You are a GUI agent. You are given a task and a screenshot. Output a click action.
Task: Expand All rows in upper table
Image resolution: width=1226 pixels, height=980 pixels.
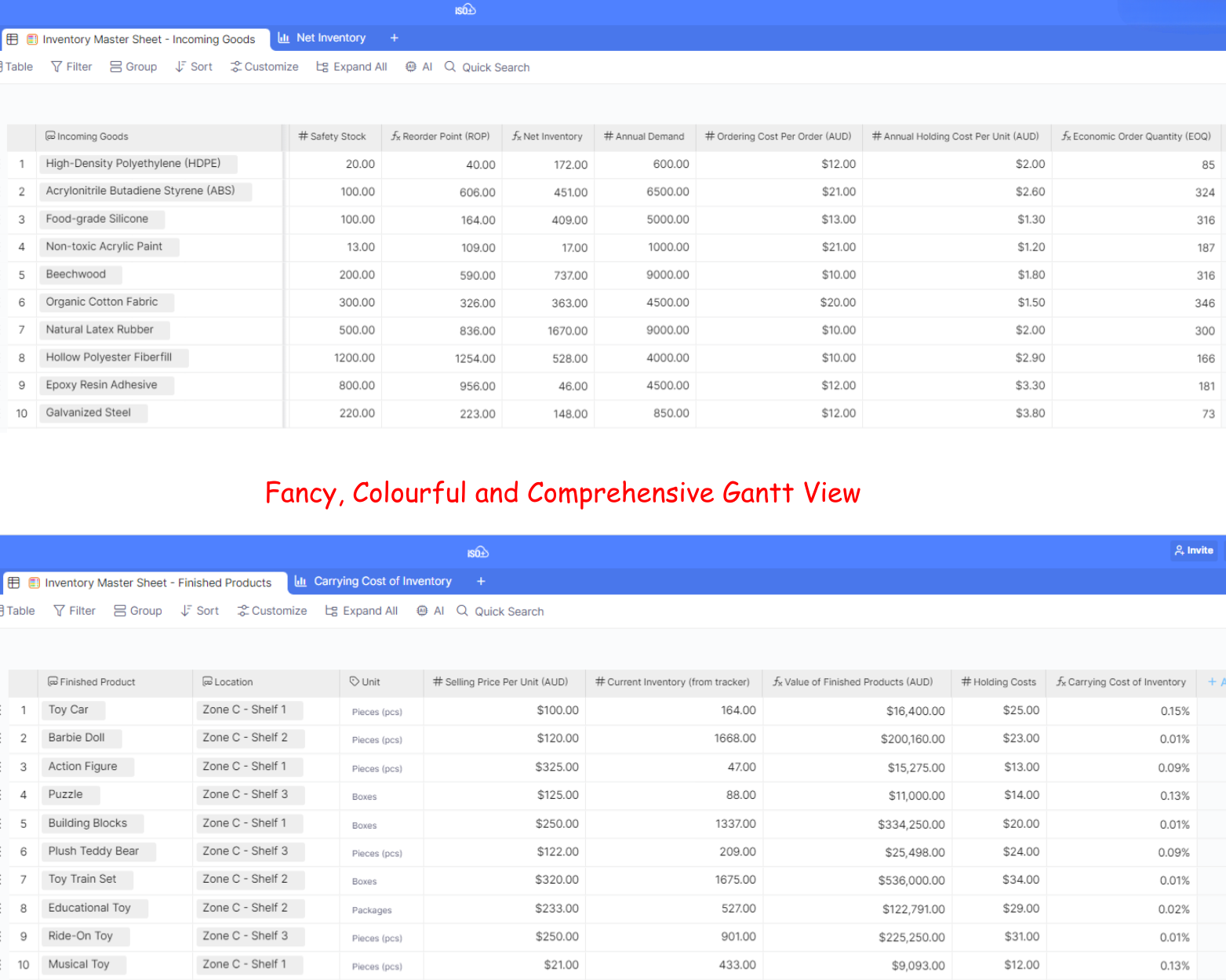[351, 67]
